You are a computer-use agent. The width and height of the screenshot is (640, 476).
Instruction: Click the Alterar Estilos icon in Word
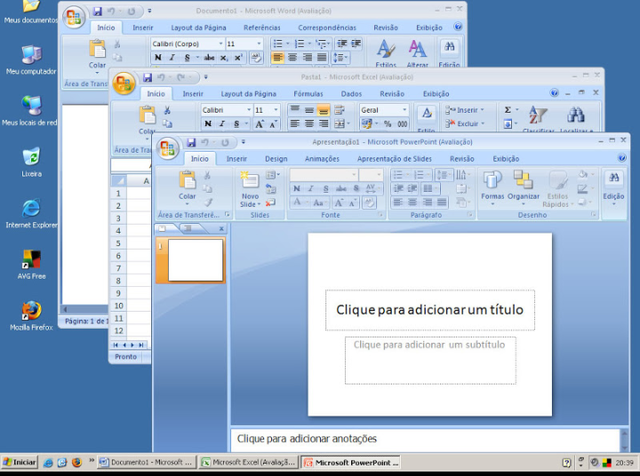point(417,49)
